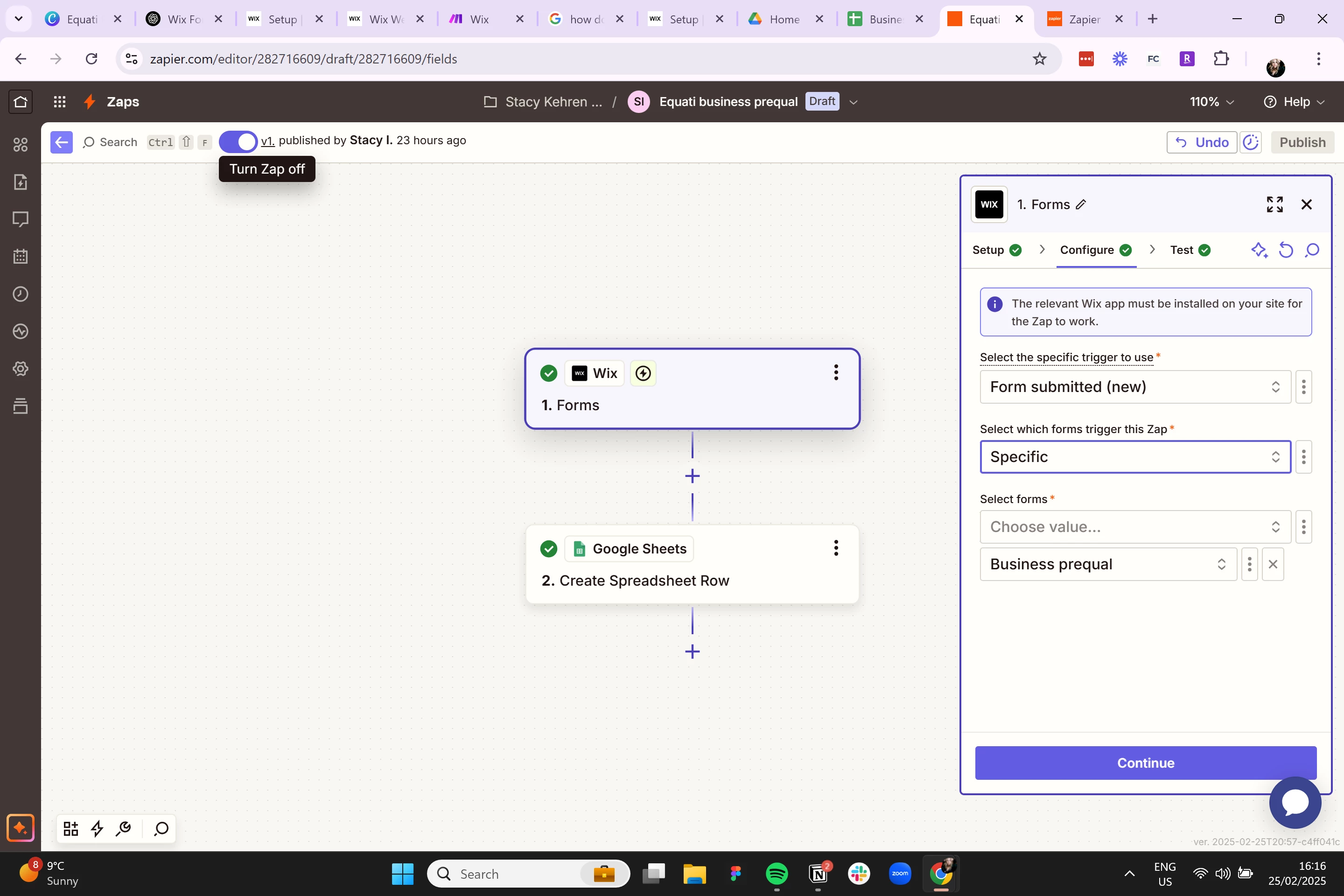Open options menu beside Choose value field
The width and height of the screenshot is (1344, 896).
click(1303, 527)
